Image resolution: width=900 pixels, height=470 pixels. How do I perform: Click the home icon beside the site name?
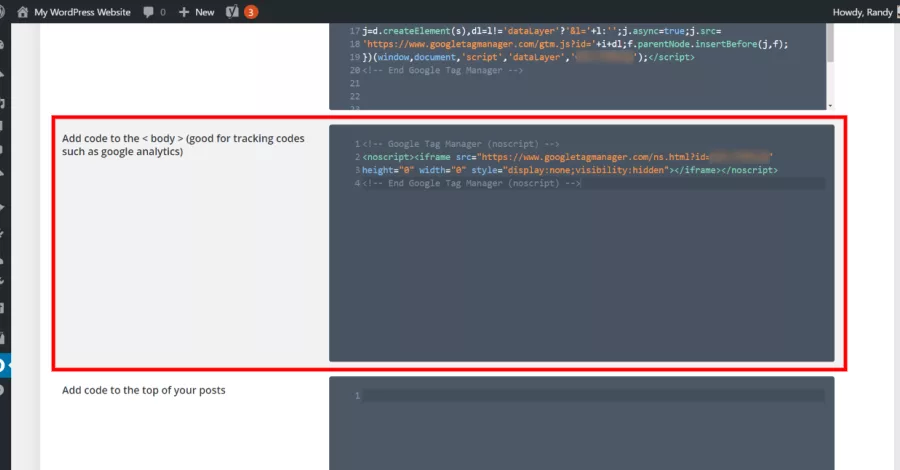coord(22,12)
